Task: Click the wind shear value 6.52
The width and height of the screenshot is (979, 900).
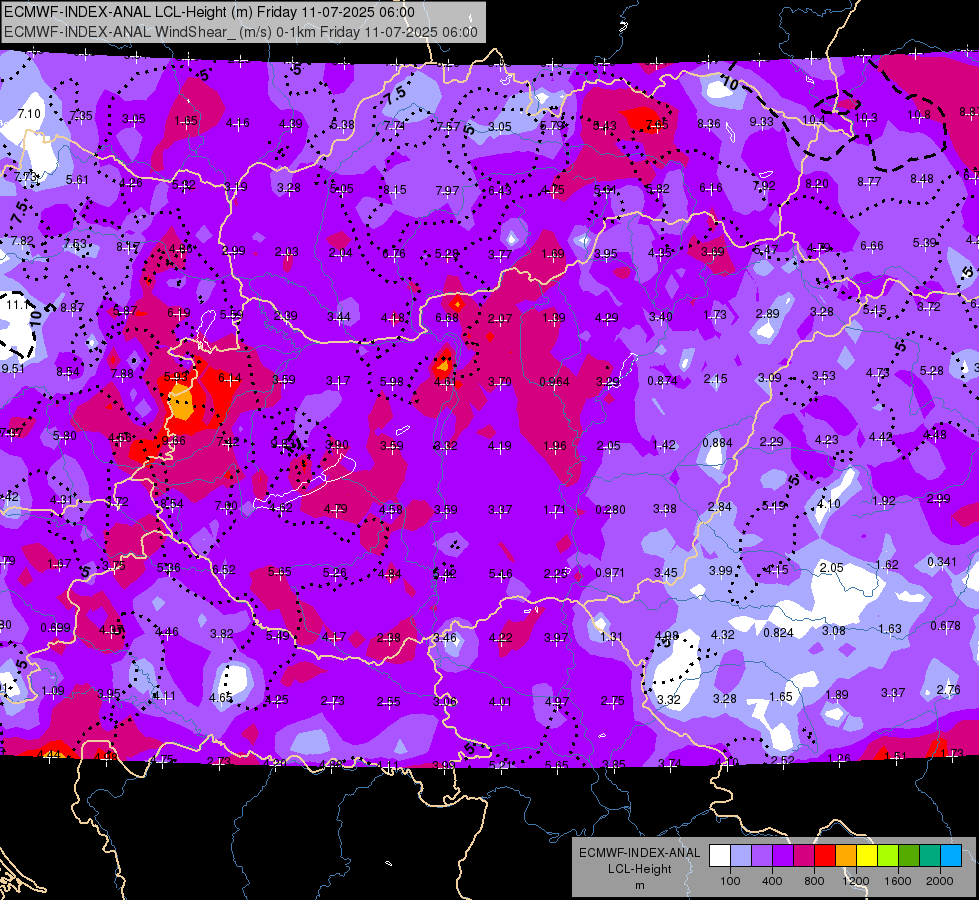Action: (224, 570)
